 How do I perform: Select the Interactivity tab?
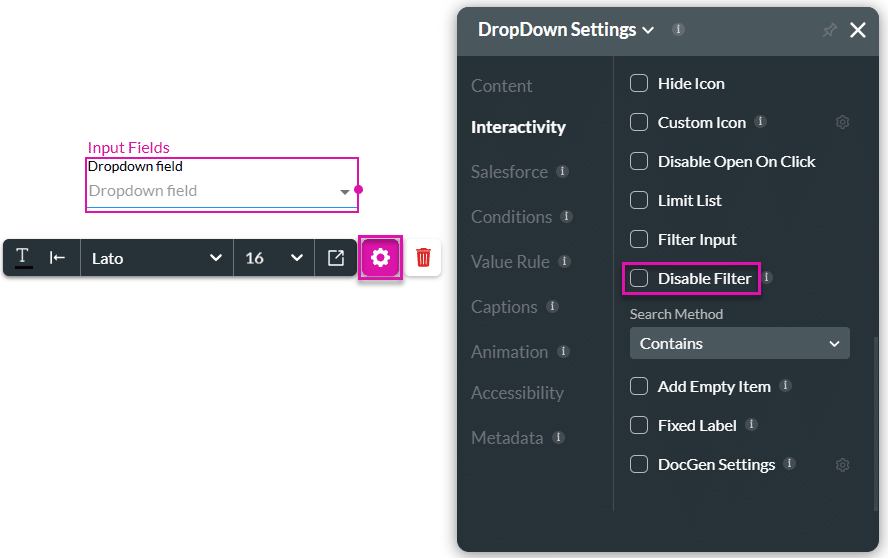518,127
